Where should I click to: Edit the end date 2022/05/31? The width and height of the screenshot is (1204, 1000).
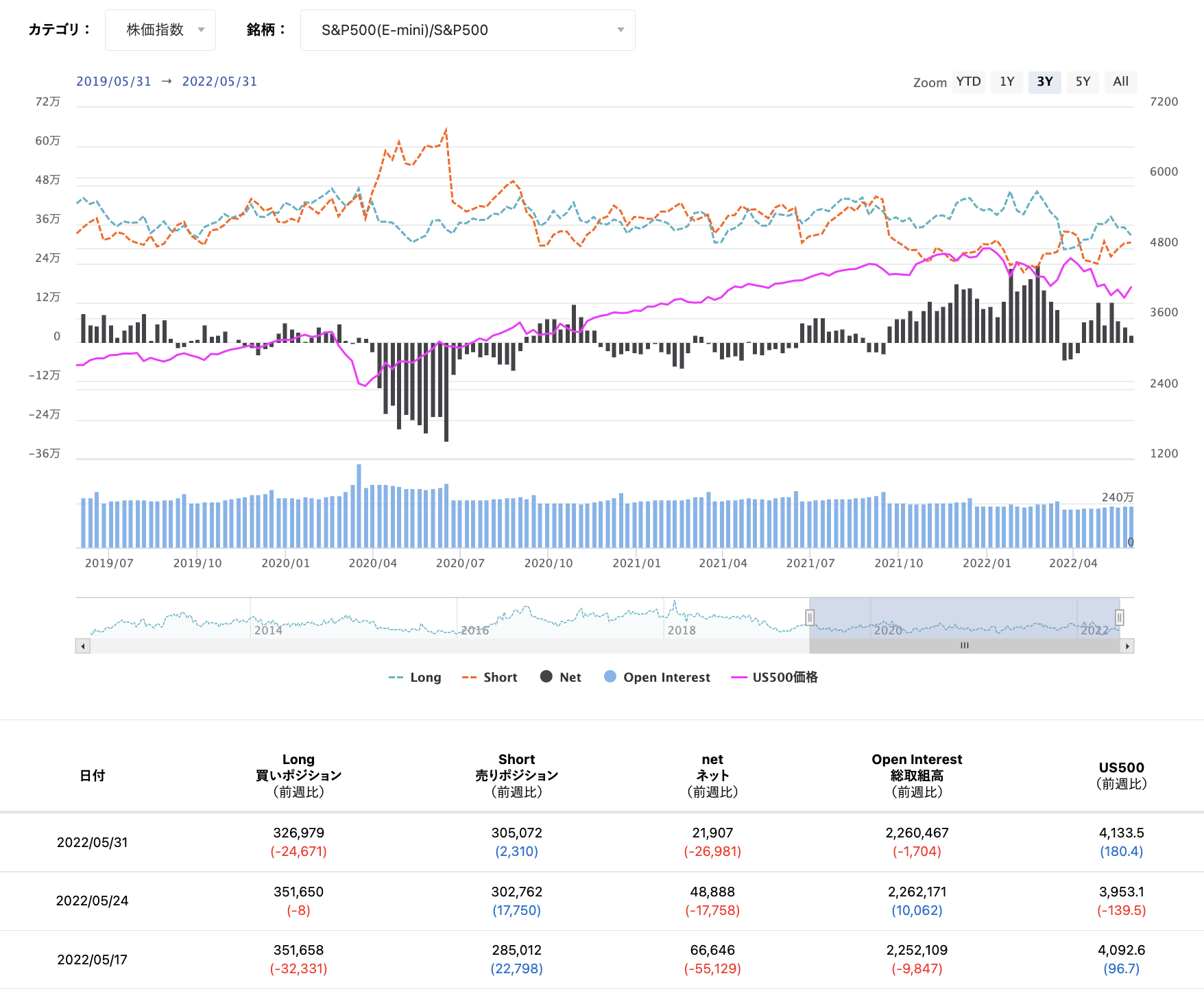point(219,82)
